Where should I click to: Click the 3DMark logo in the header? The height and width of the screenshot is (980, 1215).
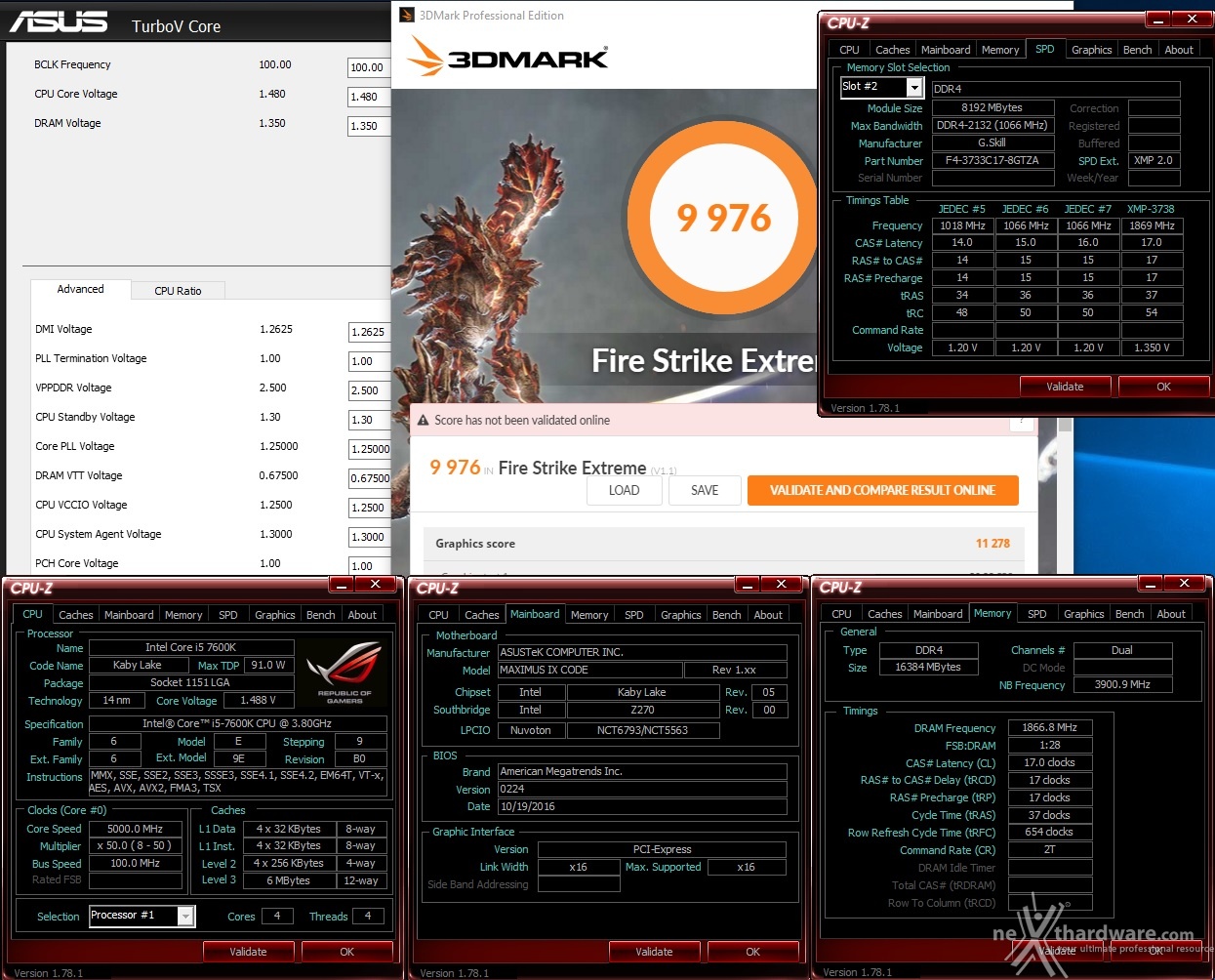[508, 57]
